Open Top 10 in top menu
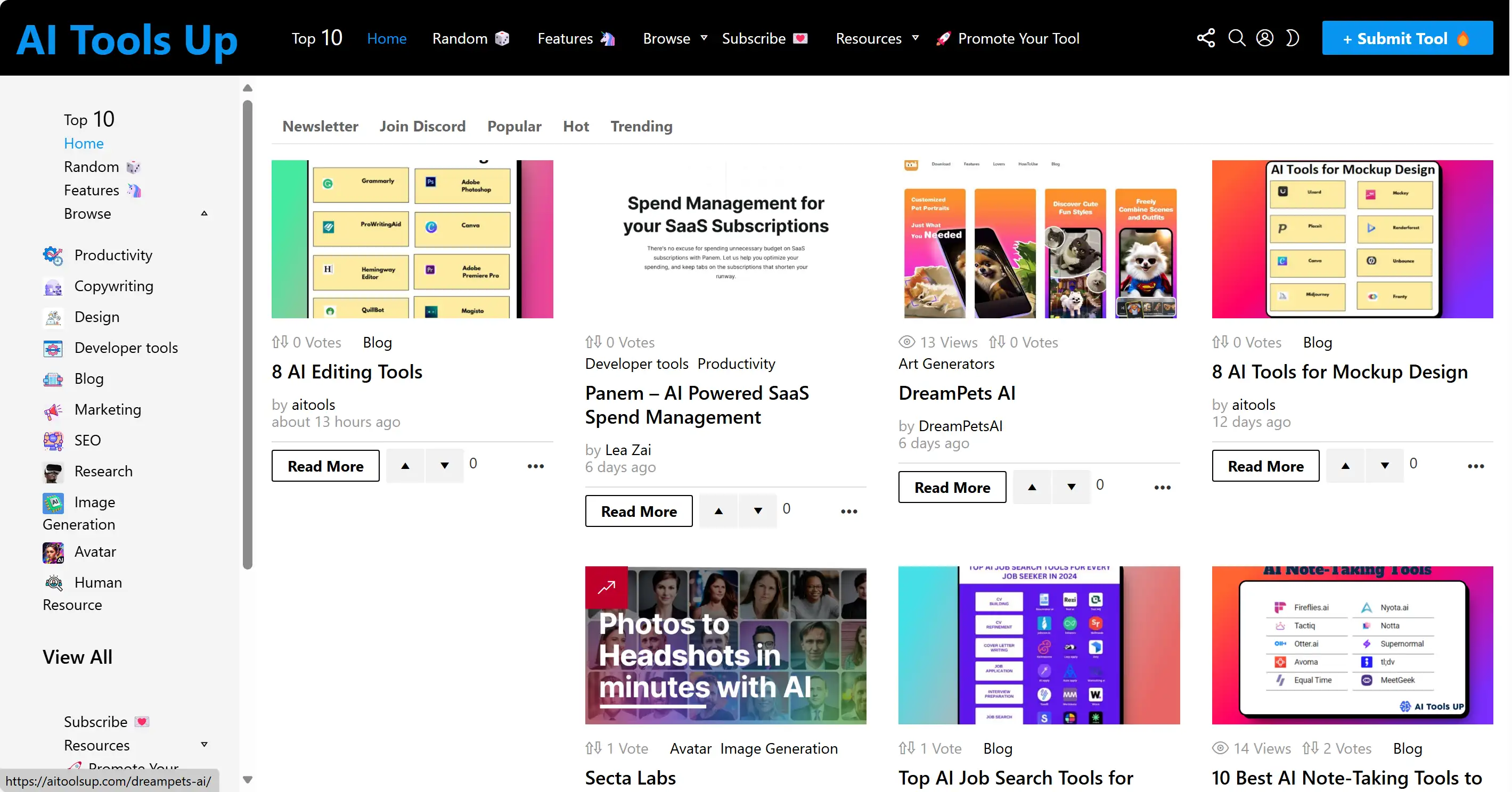Image resolution: width=1512 pixels, height=792 pixels. tap(317, 38)
